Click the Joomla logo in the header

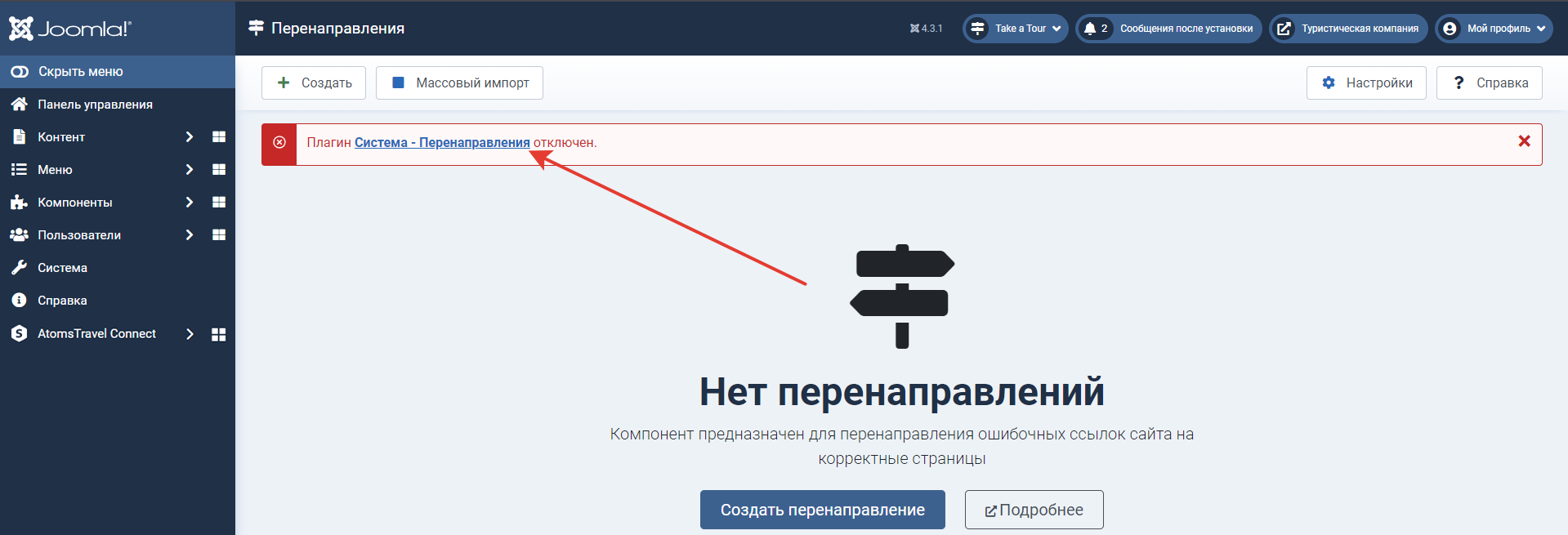pyautogui.click(x=70, y=29)
